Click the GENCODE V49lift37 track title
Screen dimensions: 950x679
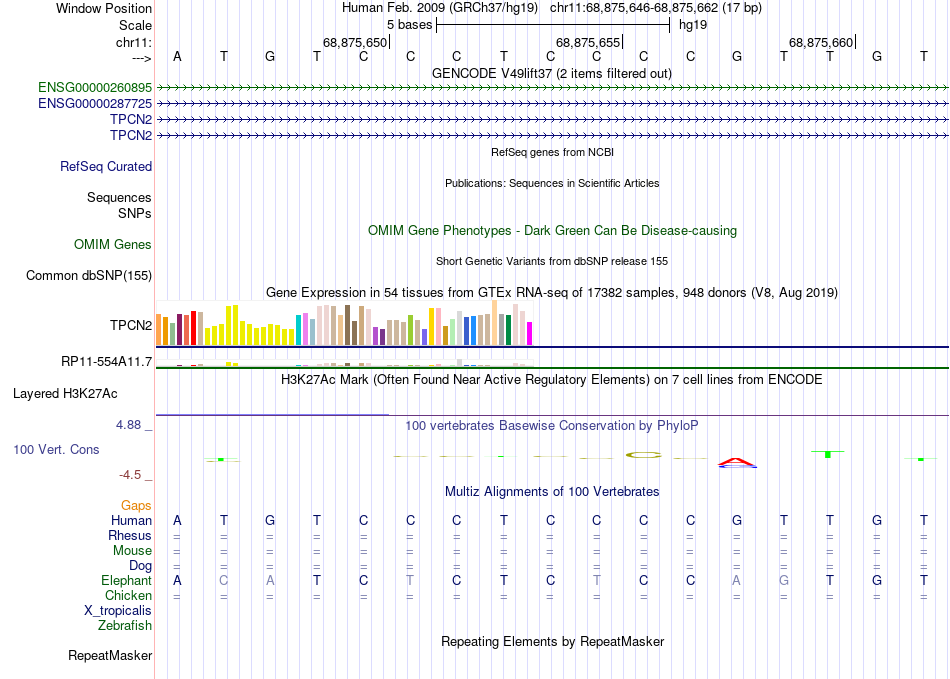pos(552,73)
